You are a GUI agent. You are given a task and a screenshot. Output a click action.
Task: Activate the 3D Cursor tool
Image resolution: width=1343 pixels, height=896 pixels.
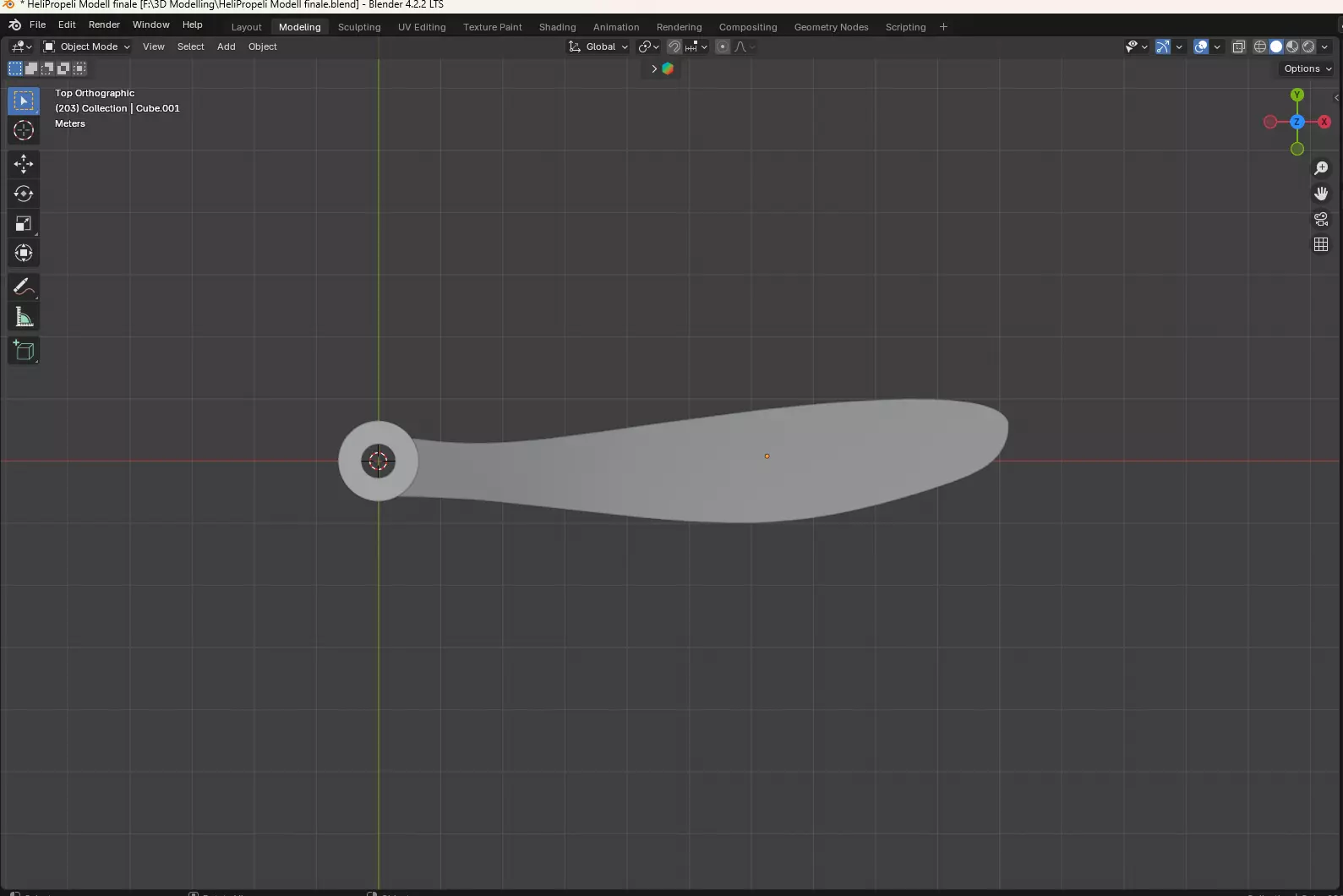click(24, 130)
